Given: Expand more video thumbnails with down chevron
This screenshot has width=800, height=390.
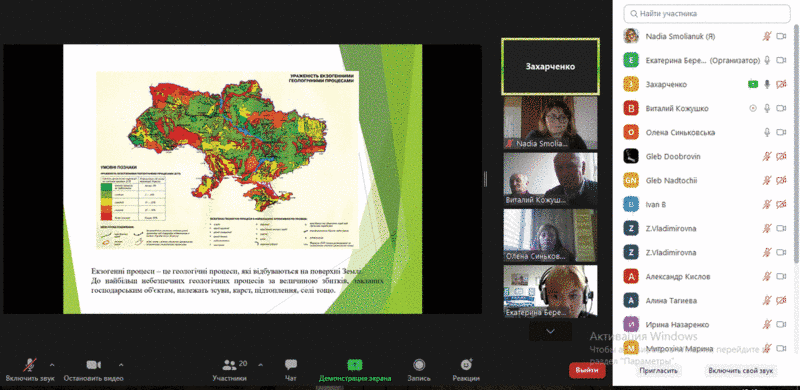Looking at the screenshot, I should [550, 331].
